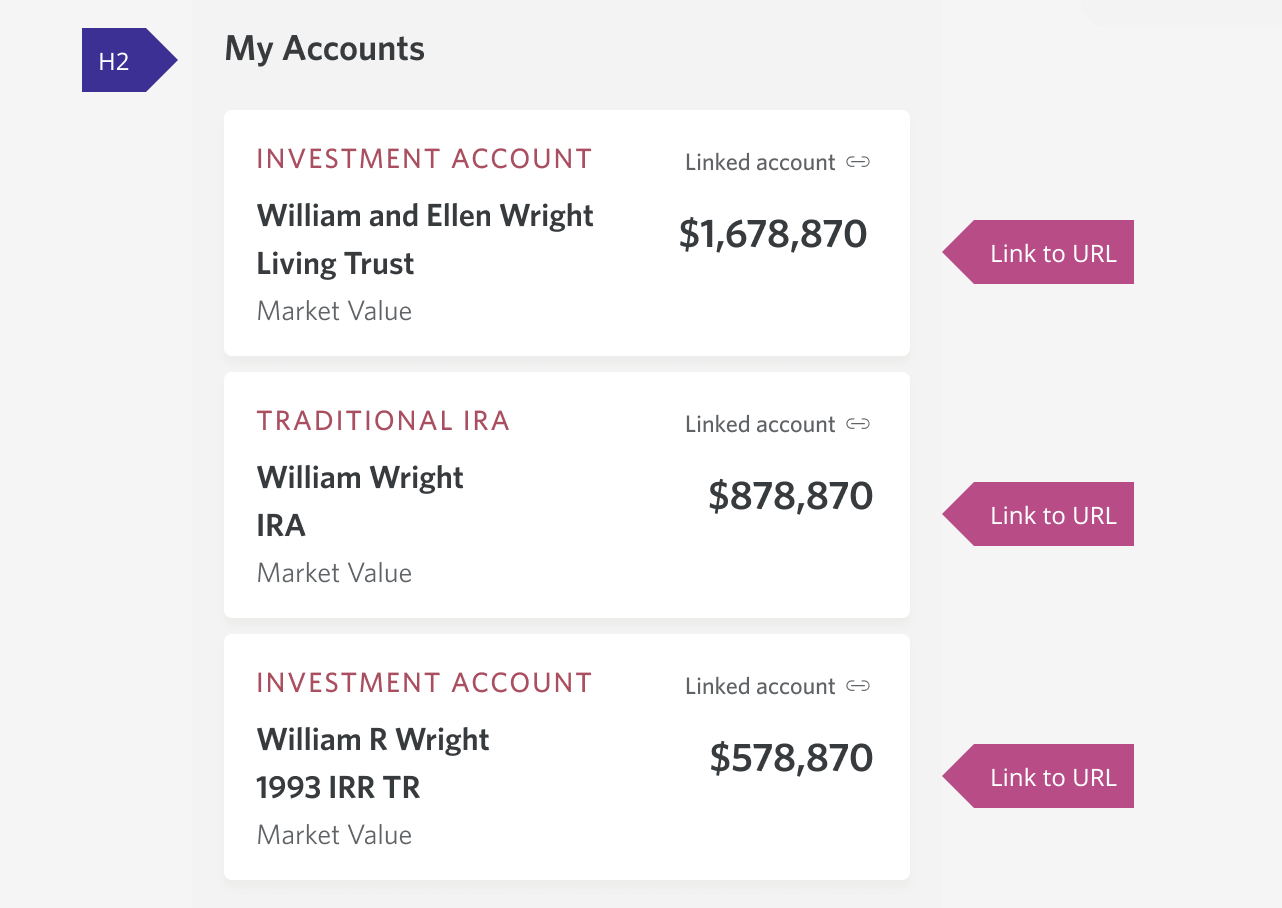Click the Linked account label on the 1993 IRR TR card
This screenshot has height=908, width=1282.
click(x=759, y=687)
